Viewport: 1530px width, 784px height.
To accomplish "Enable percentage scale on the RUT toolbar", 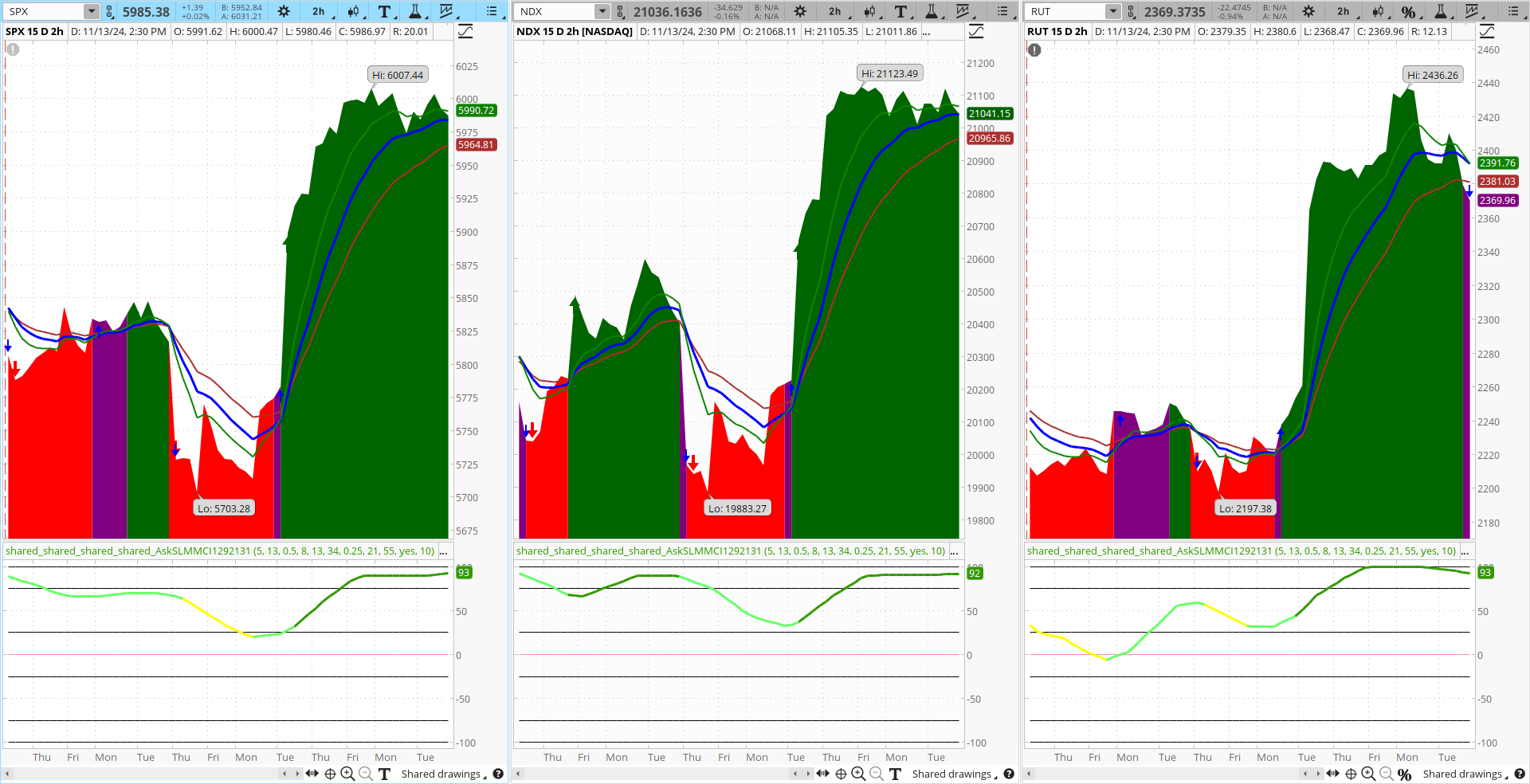I will (x=1409, y=12).
